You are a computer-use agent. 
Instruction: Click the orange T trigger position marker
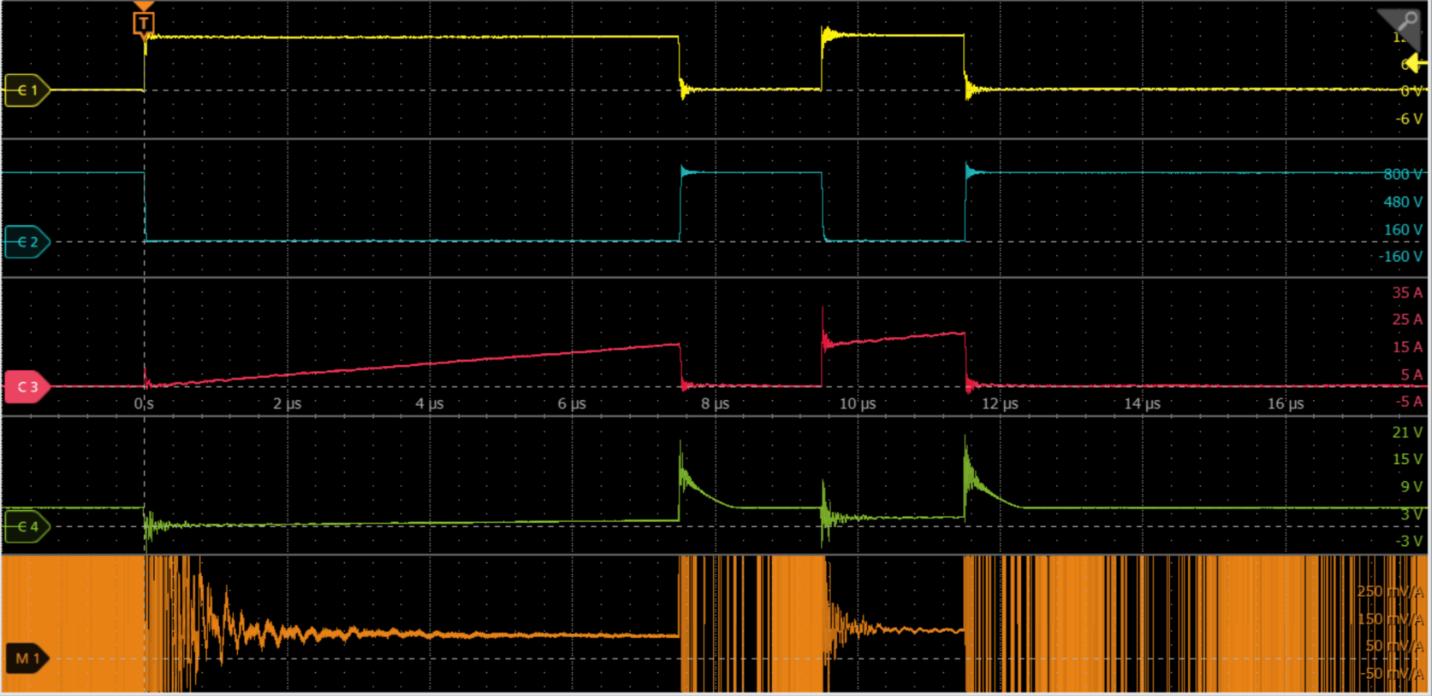pyautogui.click(x=144, y=22)
